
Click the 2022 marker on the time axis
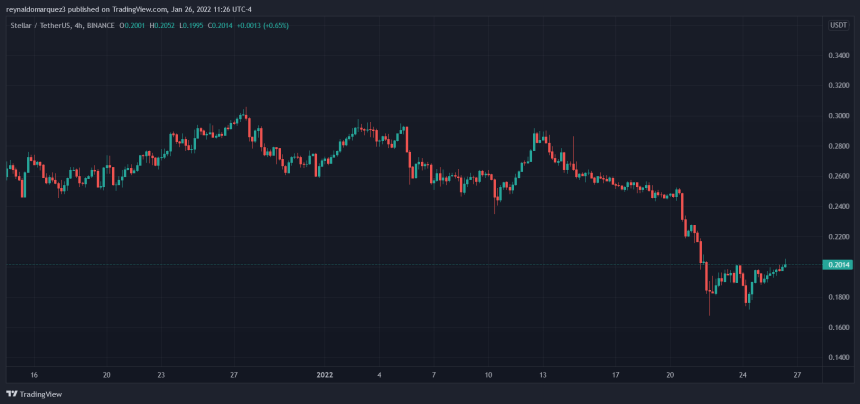(x=325, y=375)
